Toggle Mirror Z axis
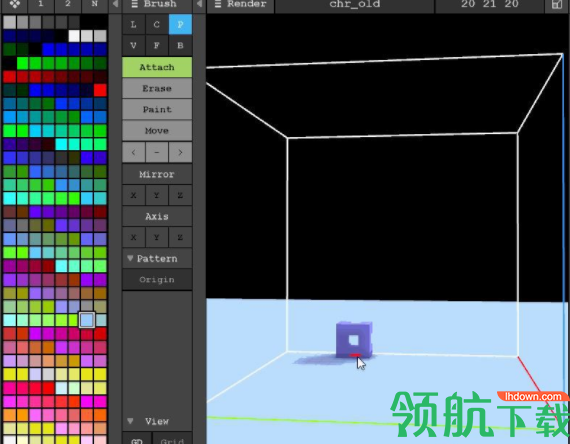Viewport: 570px width, 444px height. coord(180,195)
